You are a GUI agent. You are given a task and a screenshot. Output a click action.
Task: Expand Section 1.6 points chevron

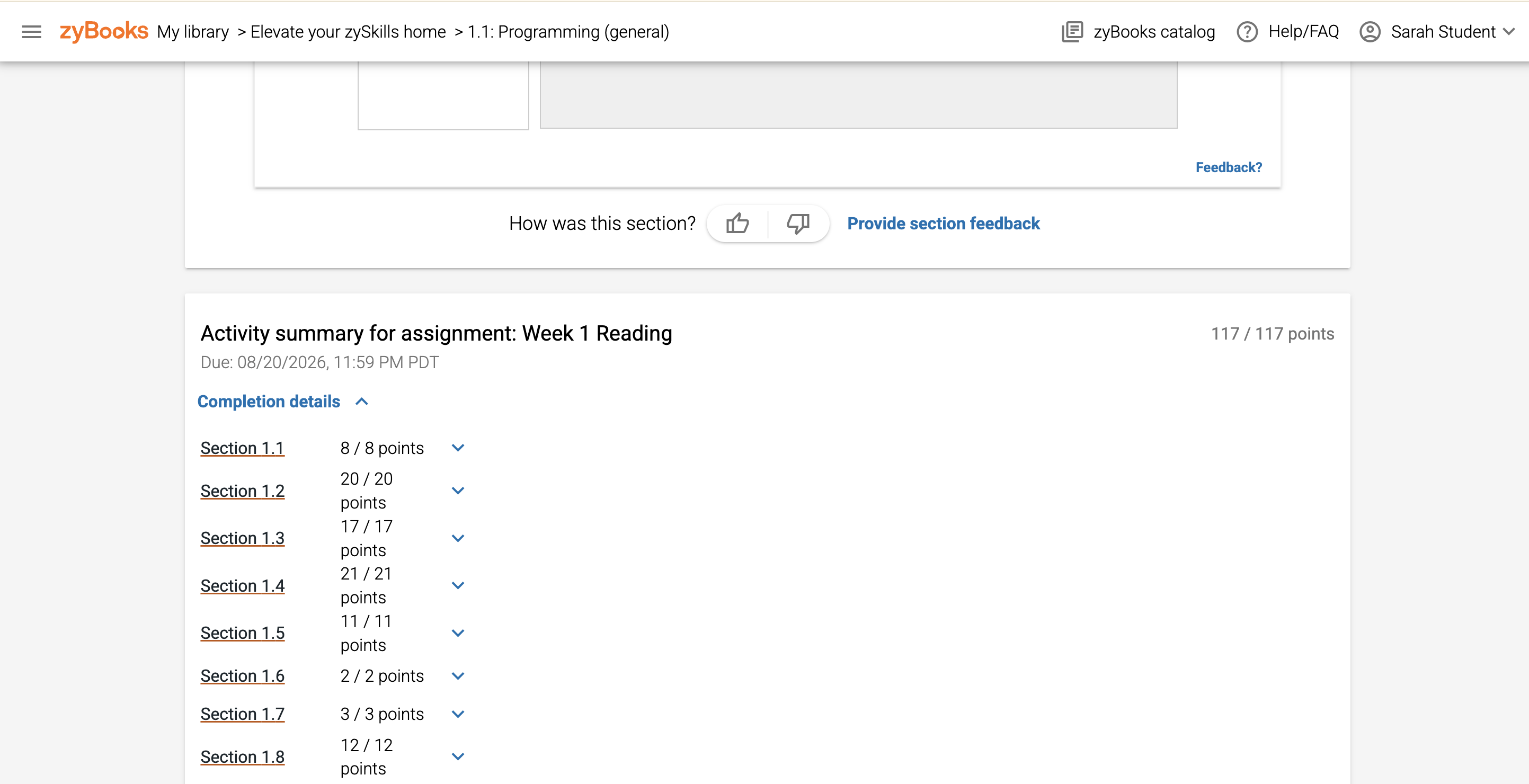(458, 676)
